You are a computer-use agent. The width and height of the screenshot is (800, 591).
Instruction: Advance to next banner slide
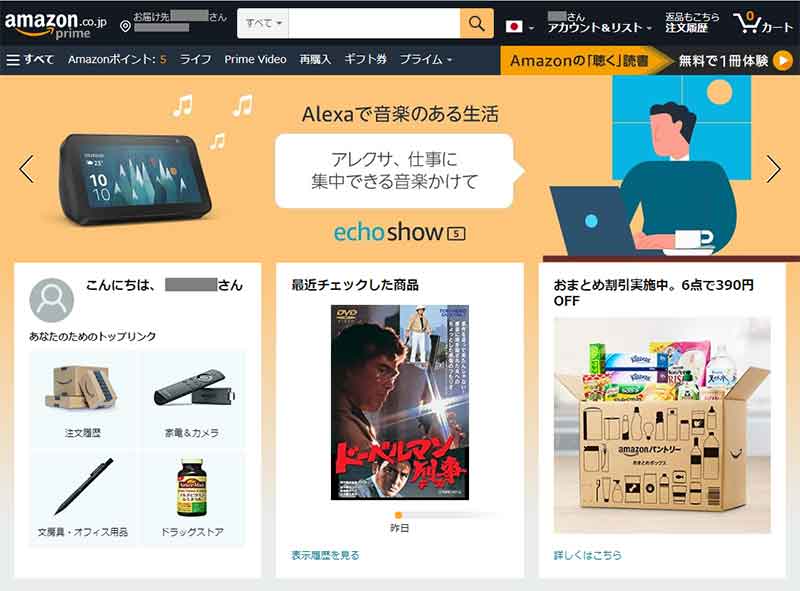(x=773, y=168)
